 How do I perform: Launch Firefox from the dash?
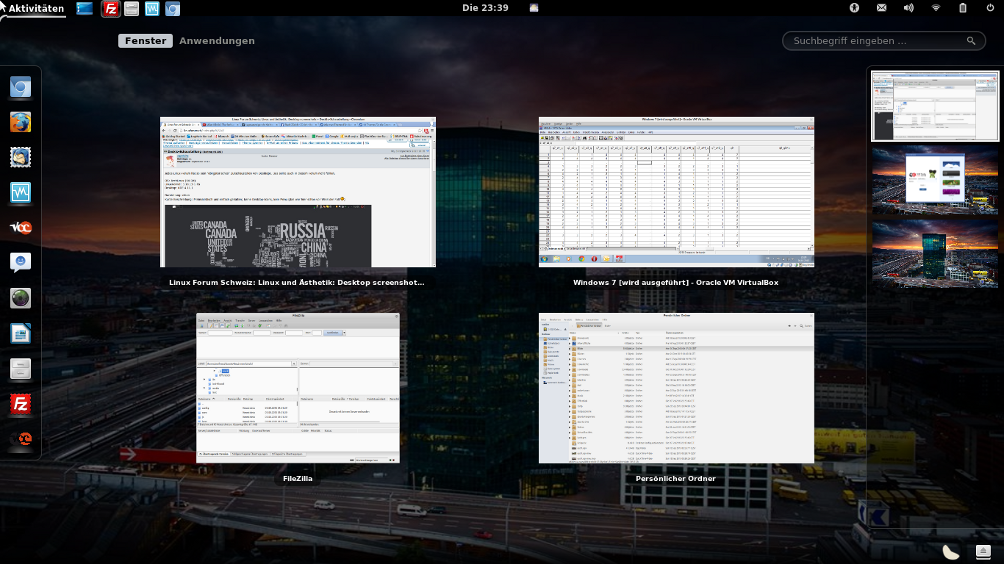[20, 122]
